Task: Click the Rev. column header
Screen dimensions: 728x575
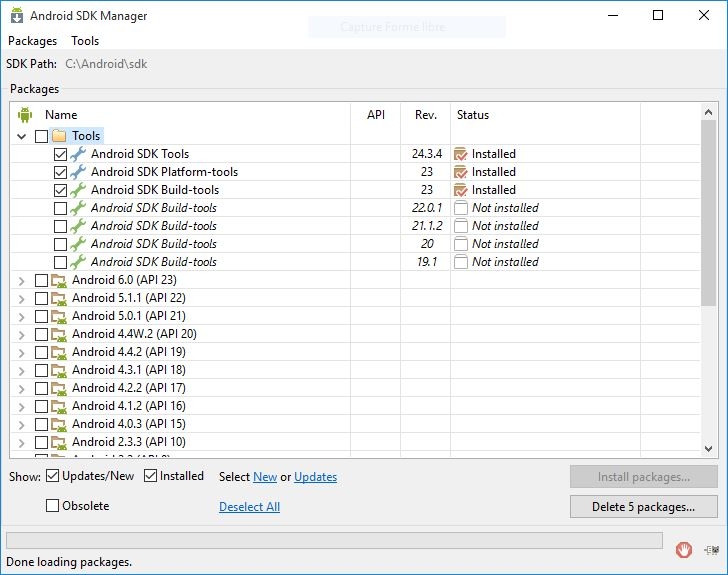Action: 426,115
